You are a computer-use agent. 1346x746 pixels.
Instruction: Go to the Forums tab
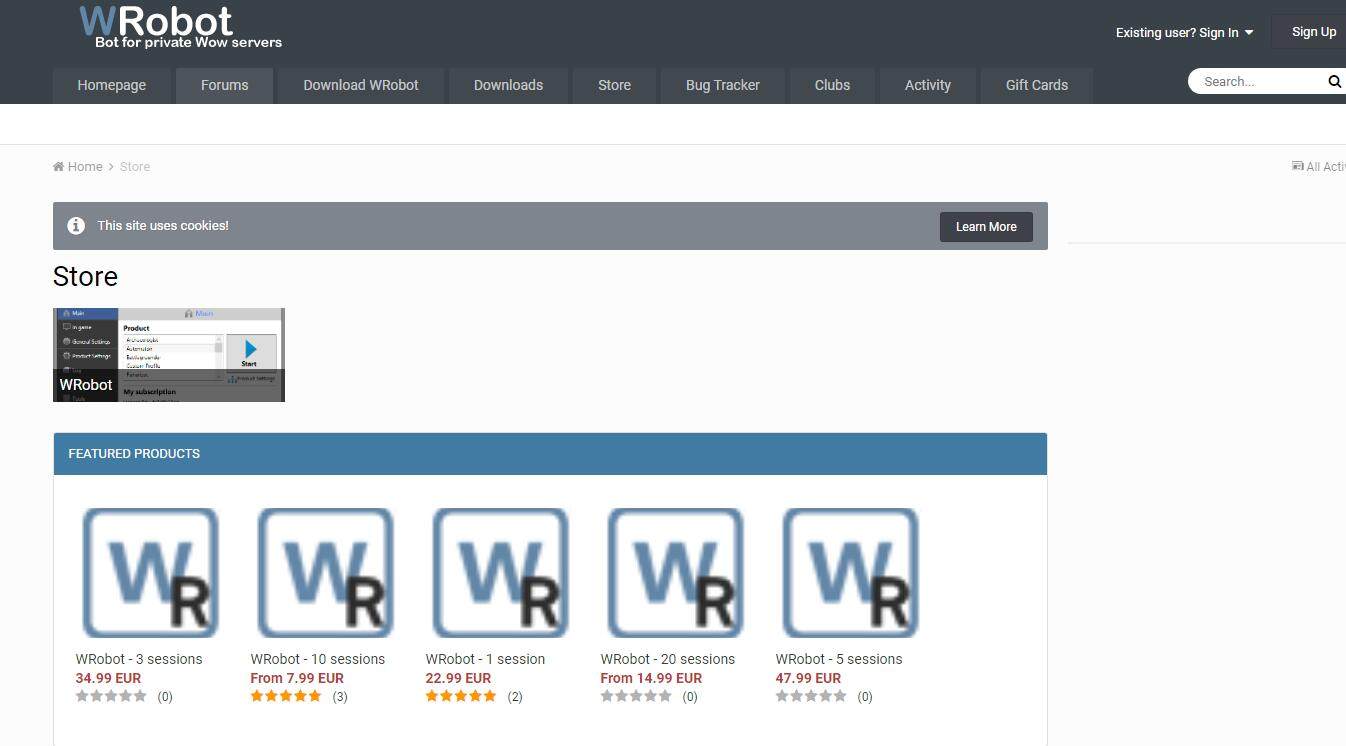tap(225, 86)
